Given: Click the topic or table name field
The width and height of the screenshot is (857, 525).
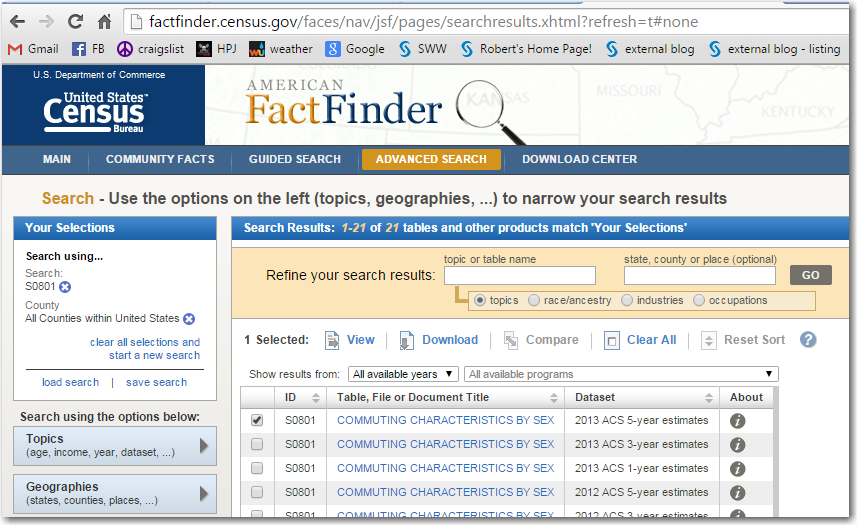Looking at the screenshot, I should point(519,275).
